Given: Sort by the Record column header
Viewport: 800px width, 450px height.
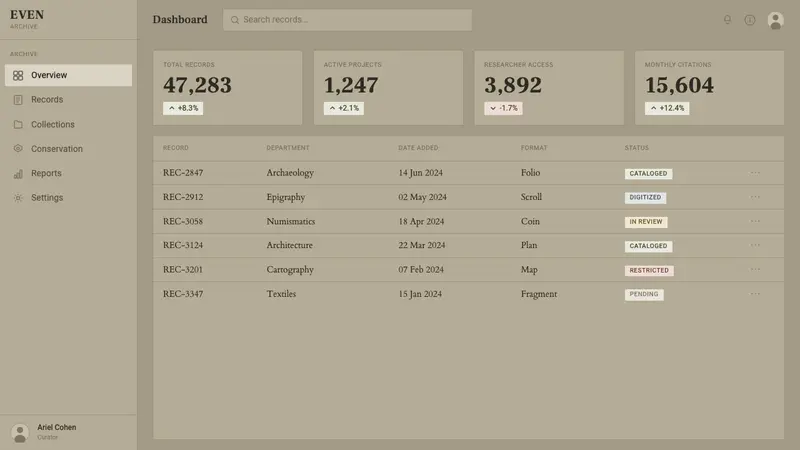Looking at the screenshot, I should coord(176,148).
